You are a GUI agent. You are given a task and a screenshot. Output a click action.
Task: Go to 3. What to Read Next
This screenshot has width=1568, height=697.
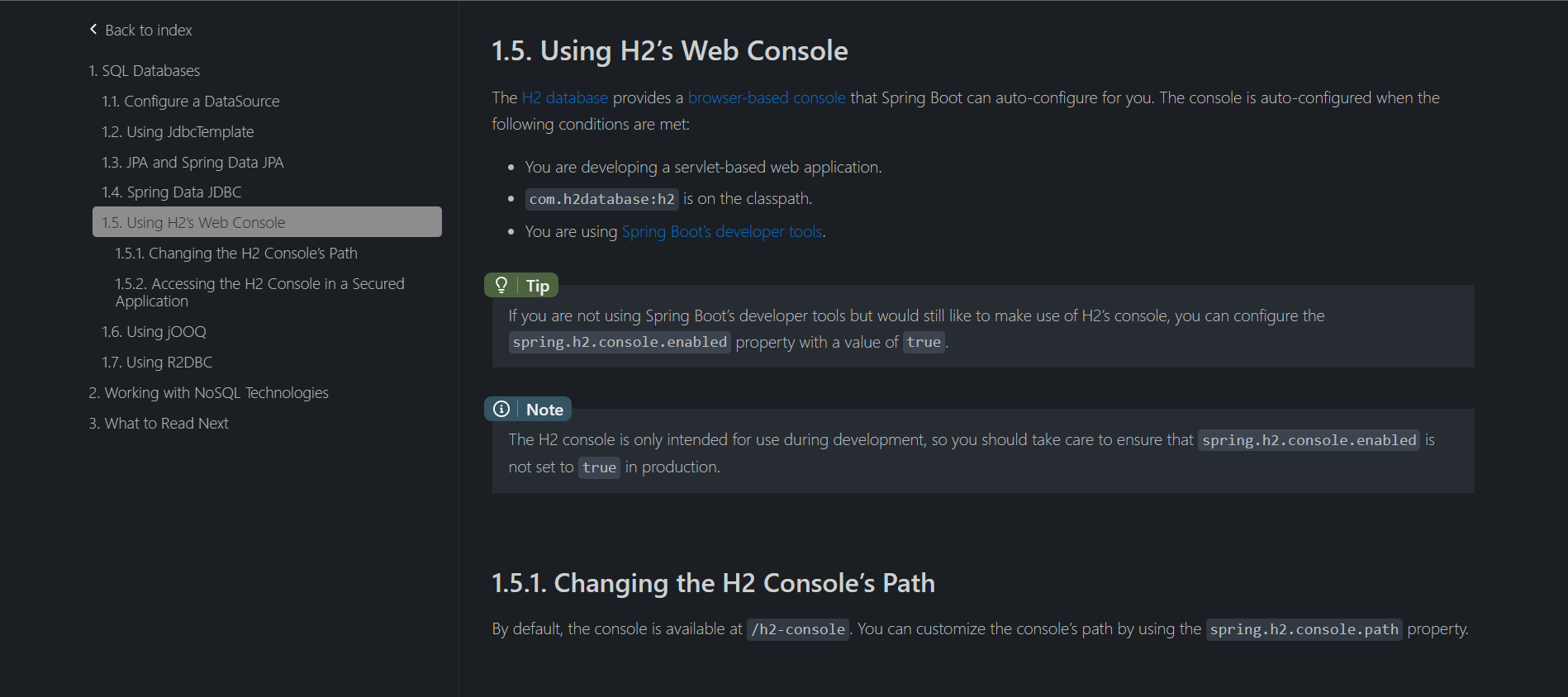pos(159,424)
